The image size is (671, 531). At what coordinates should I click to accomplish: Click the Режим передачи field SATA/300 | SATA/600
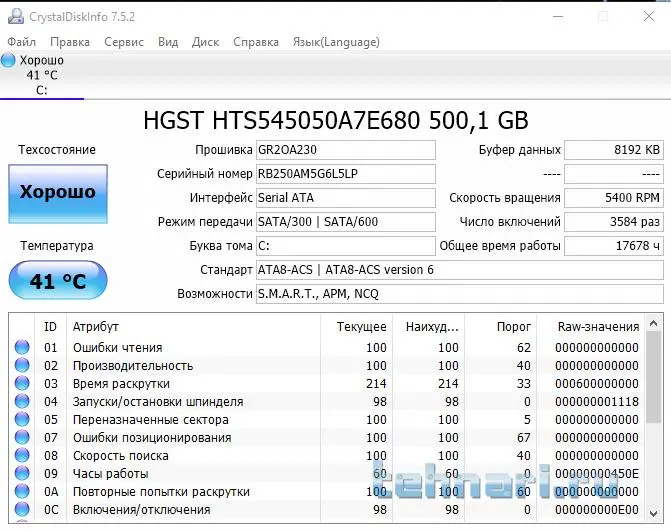(346, 222)
